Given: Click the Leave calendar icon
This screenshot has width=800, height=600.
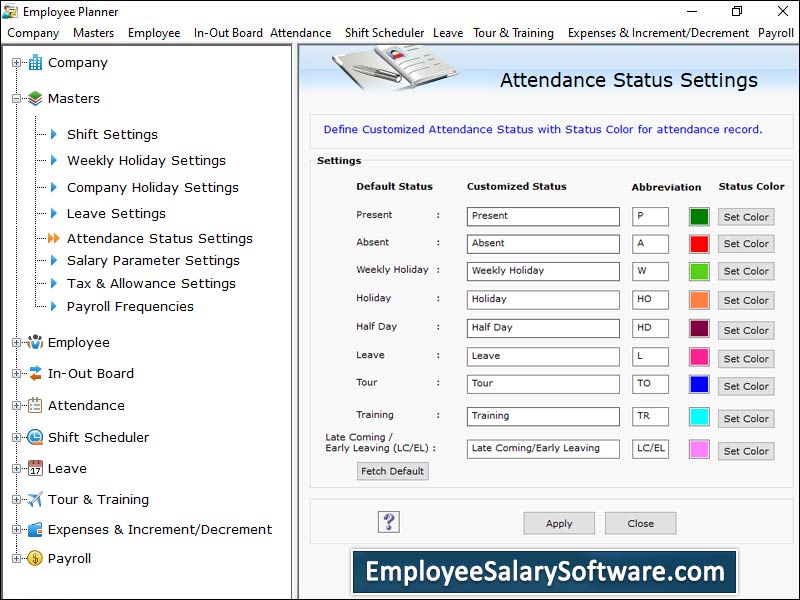Looking at the screenshot, I should point(35,469).
